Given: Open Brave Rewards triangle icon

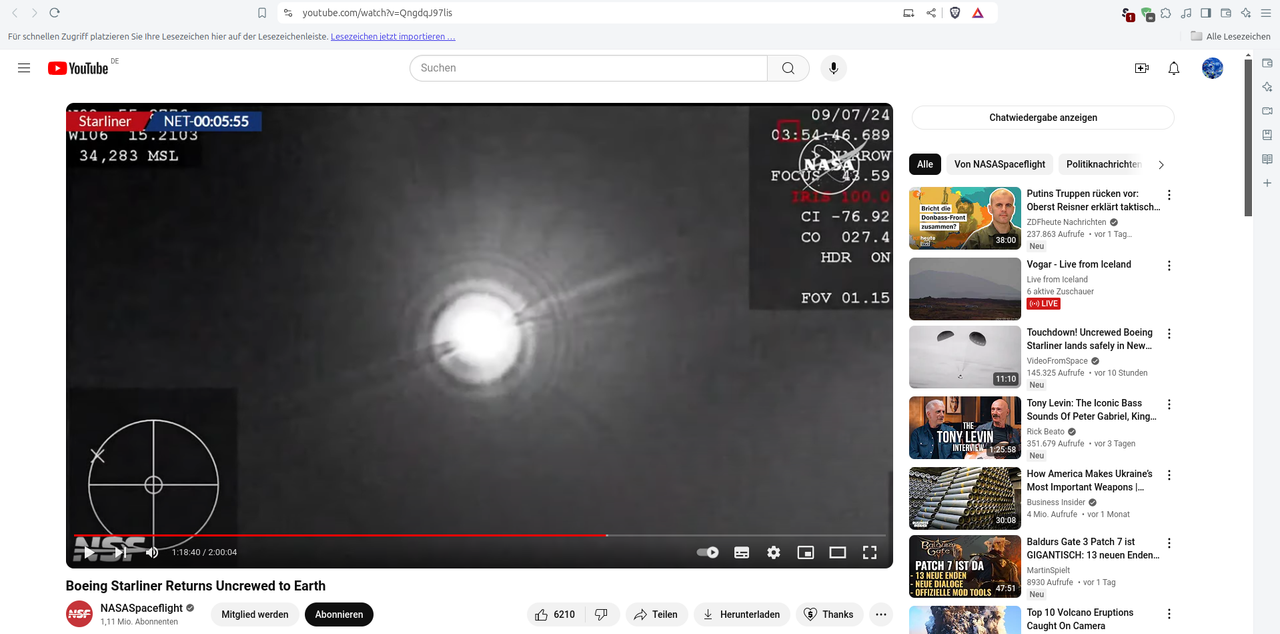Looking at the screenshot, I should pyautogui.click(x=977, y=13).
